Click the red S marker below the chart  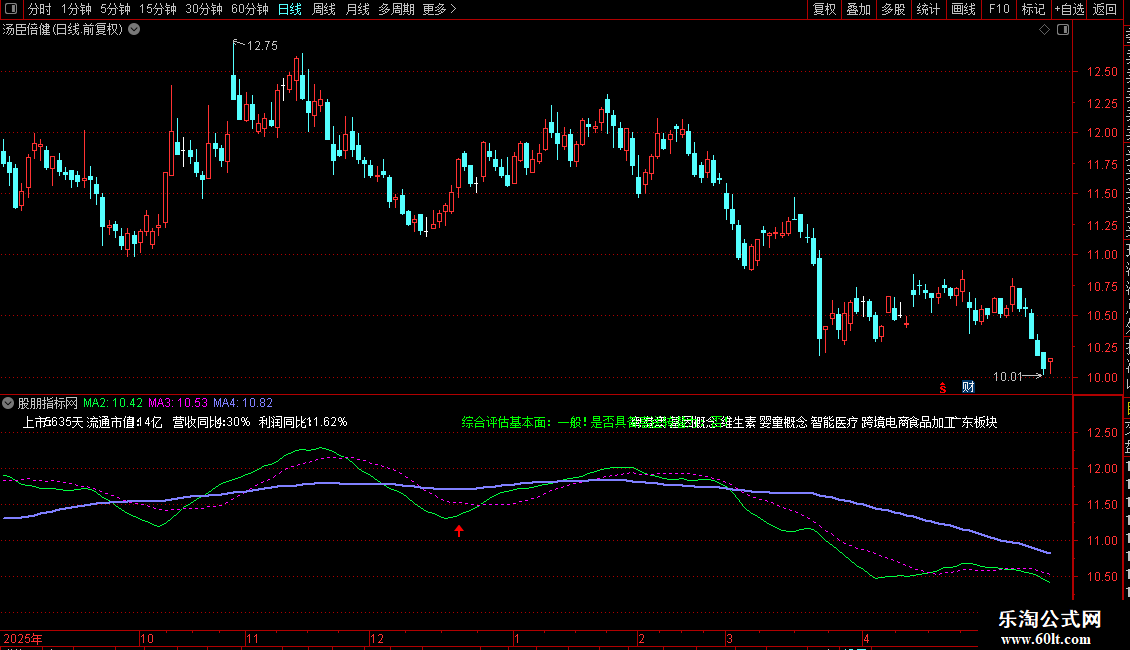943,388
